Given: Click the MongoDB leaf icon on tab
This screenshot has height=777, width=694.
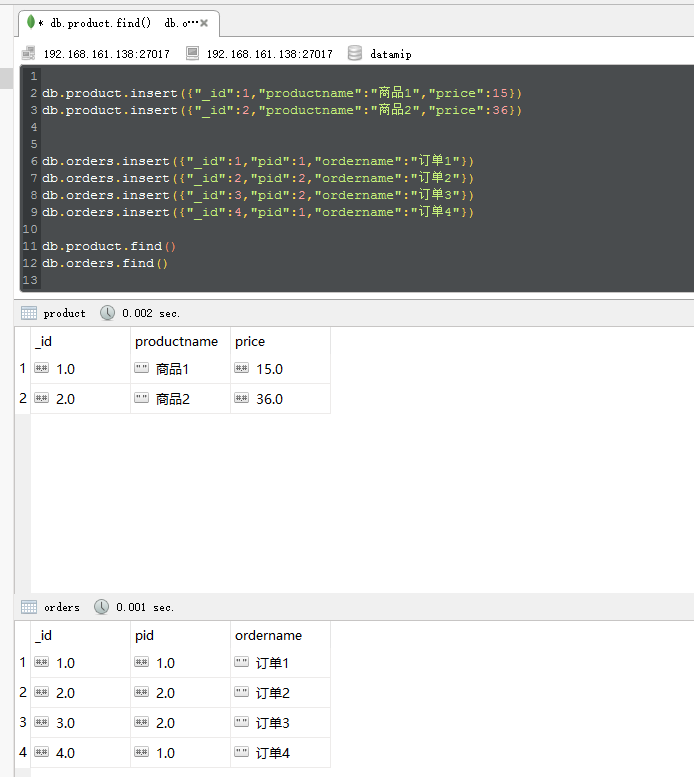Looking at the screenshot, I should (31, 22).
